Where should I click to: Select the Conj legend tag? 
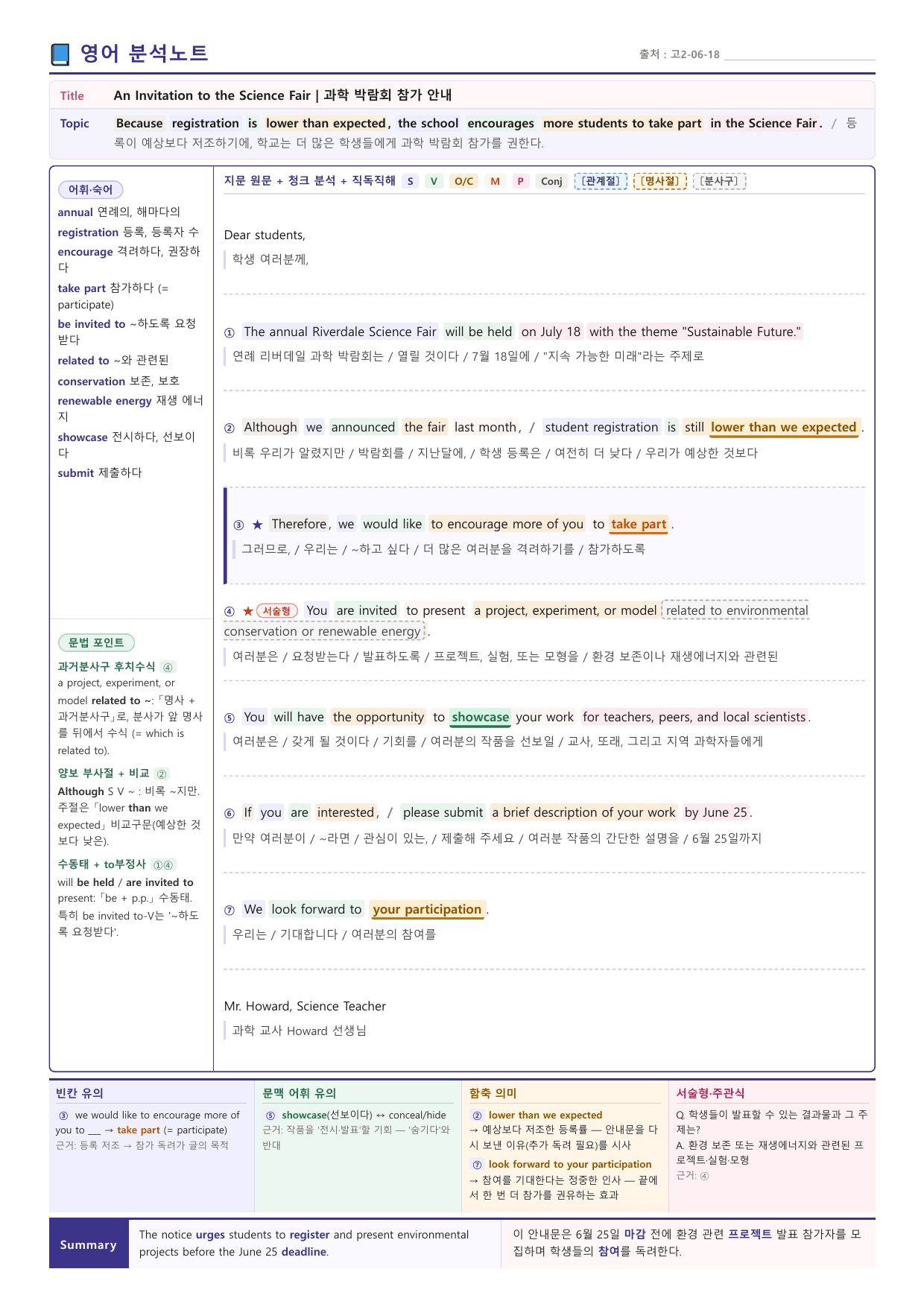click(551, 181)
